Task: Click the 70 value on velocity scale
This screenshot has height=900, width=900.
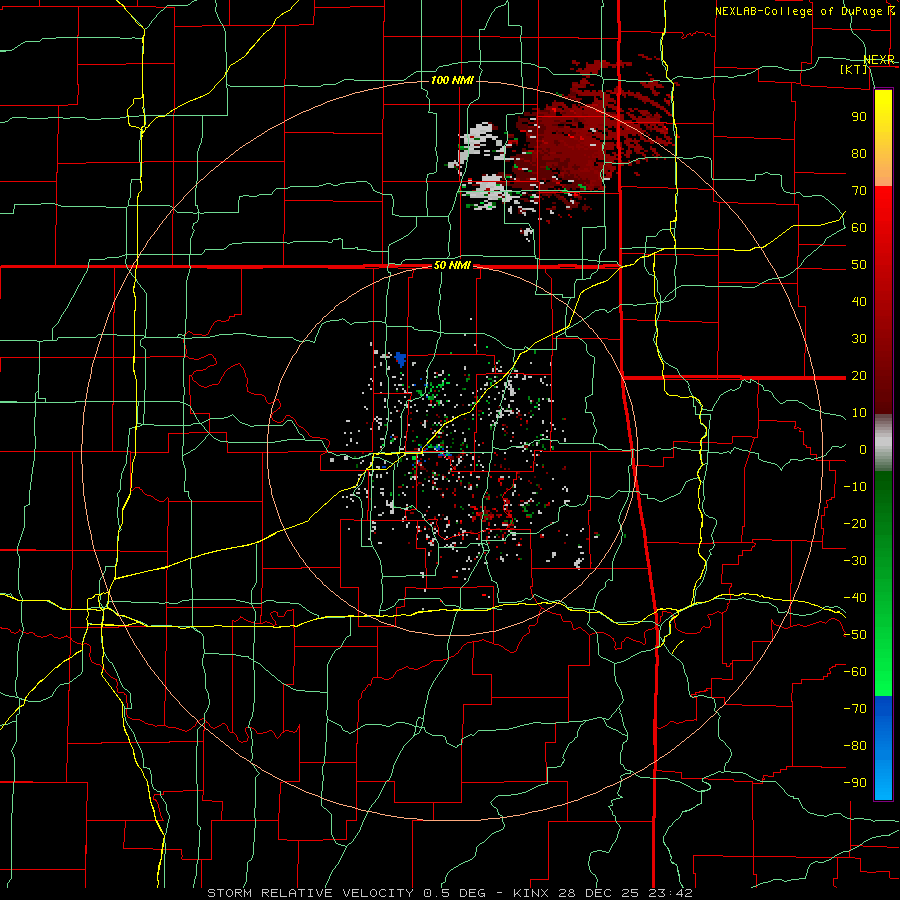Action: click(x=859, y=191)
